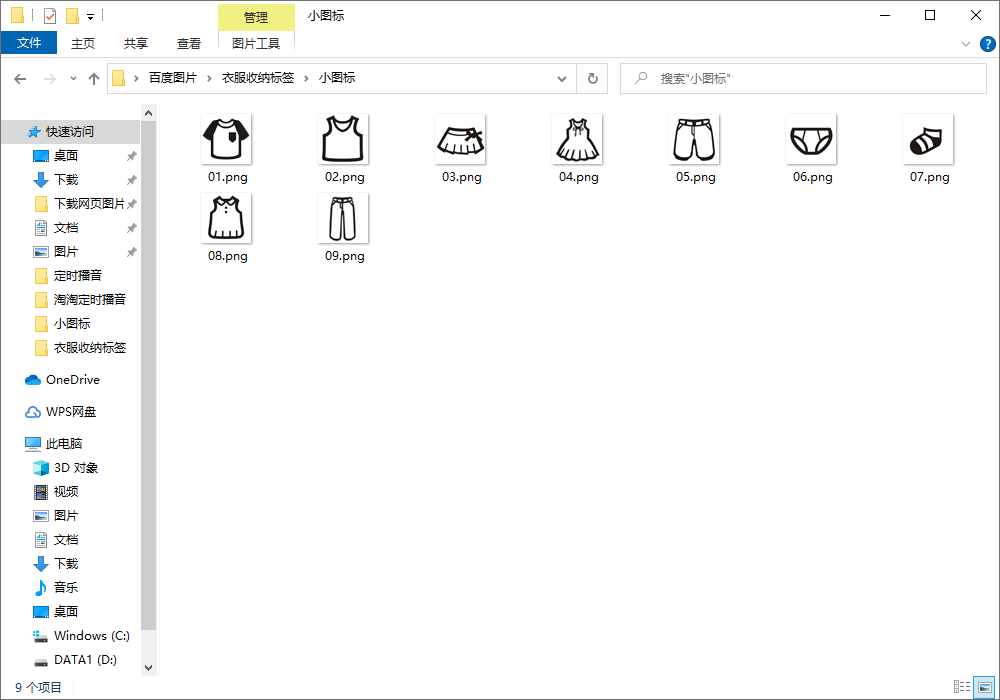This screenshot has width=1000, height=700.
Task: Open 3D 对象 under This PC
Action: point(76,468)
